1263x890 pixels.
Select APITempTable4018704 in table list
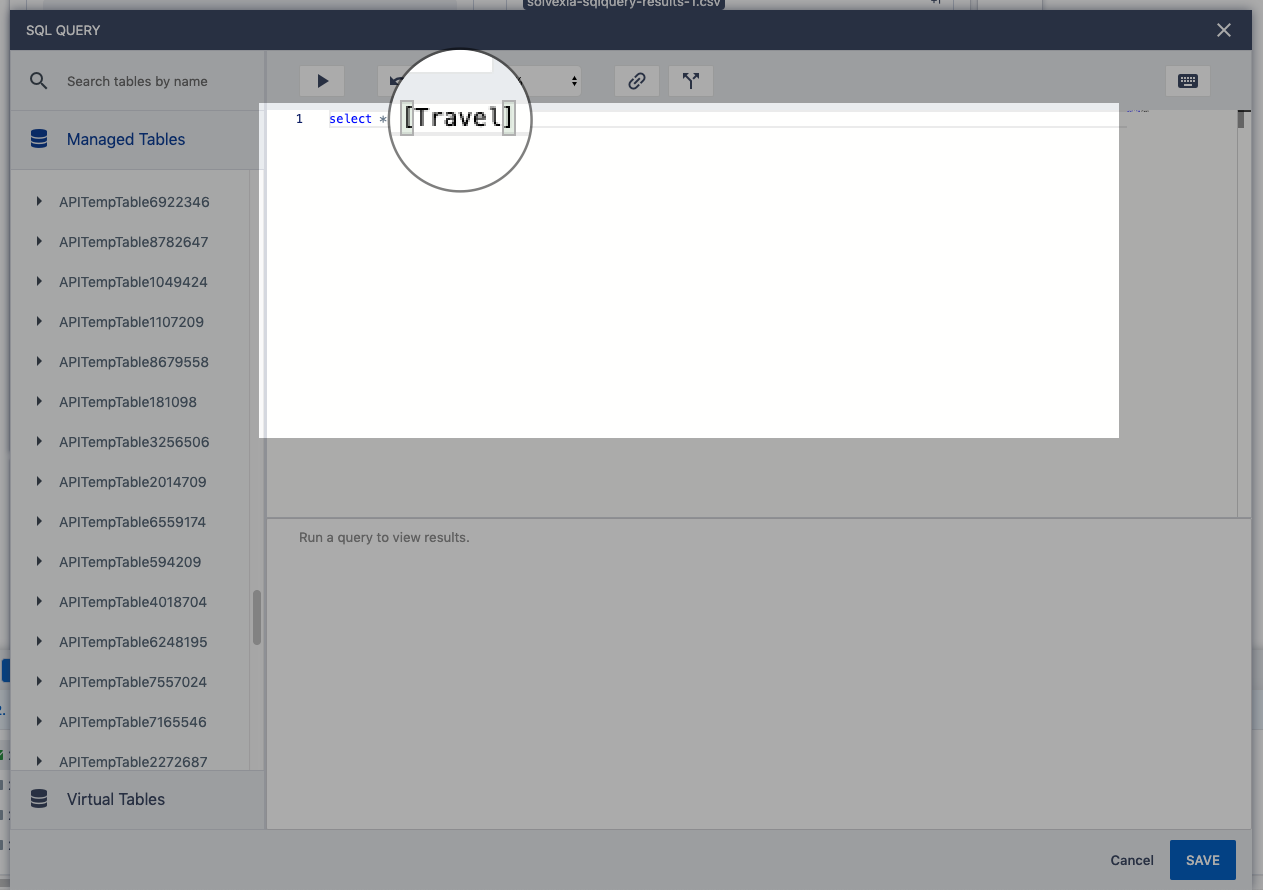[133, 602]
